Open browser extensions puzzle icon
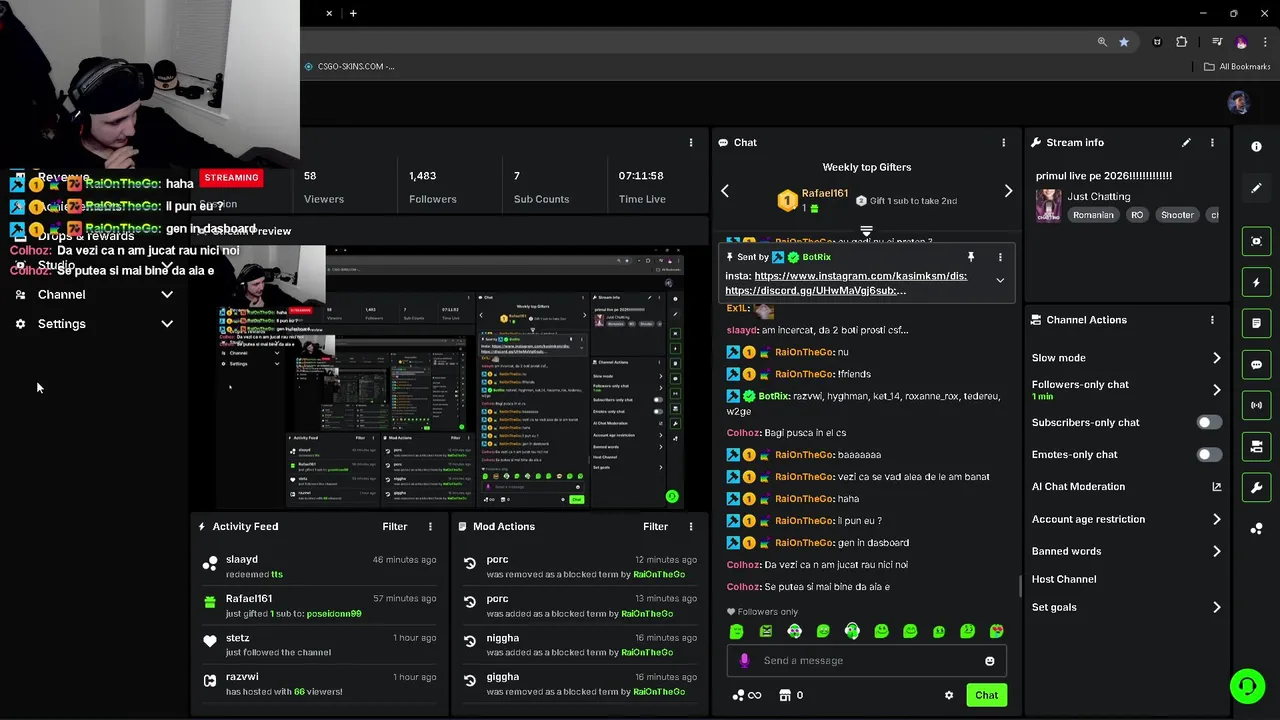Screen dimensions: 1280x720 pos(1182,42)
